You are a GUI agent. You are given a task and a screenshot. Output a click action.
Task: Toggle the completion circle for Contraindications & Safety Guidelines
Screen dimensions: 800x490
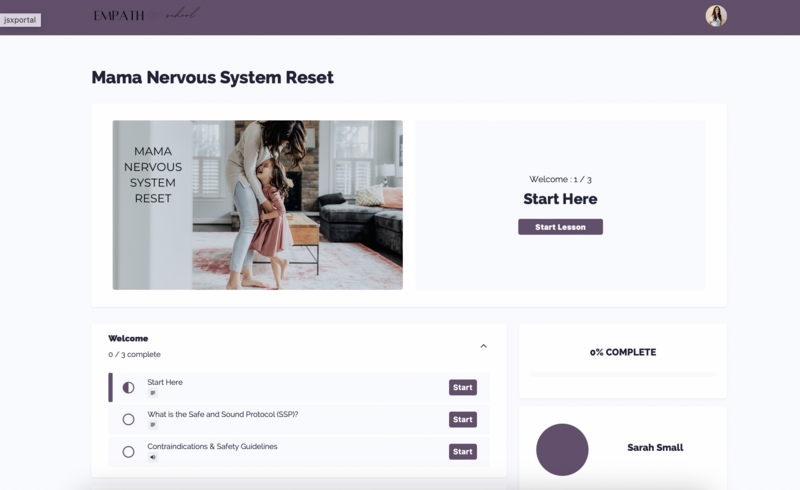pos(128,452)
